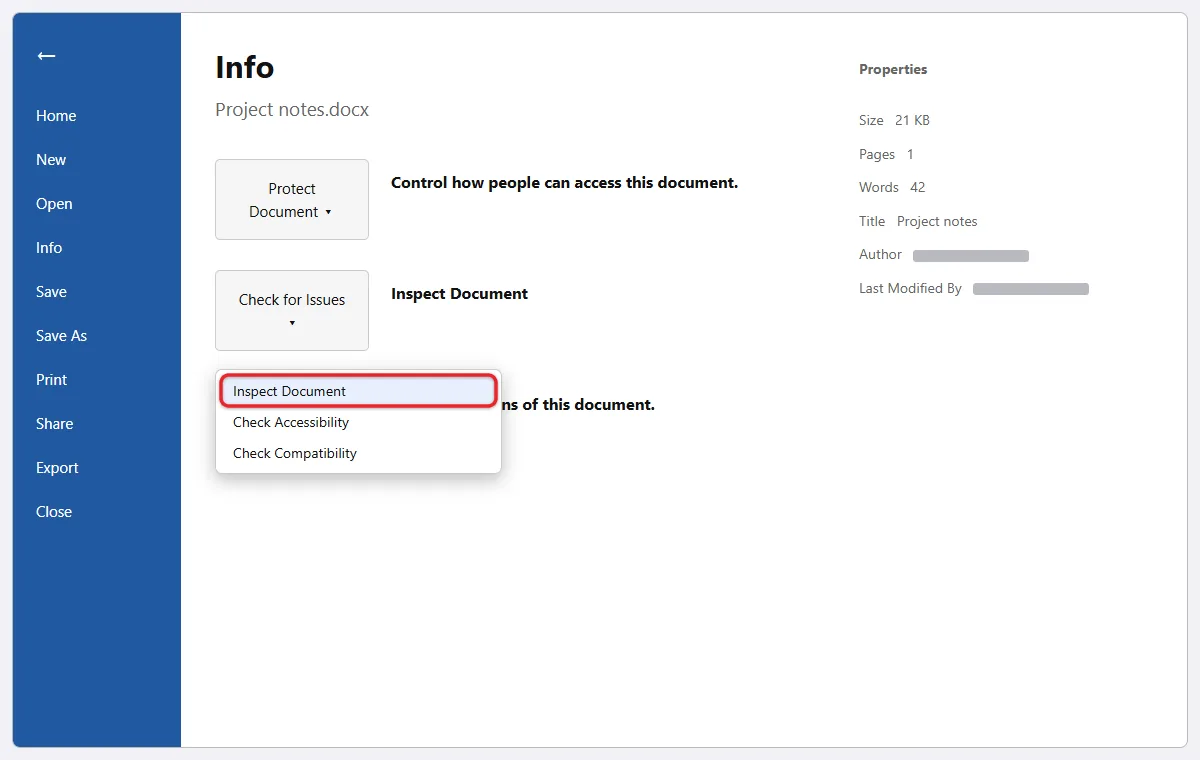Select the Info sidebar item
This screenshot has height=760, width=1200.
click(x=49, y=248)
